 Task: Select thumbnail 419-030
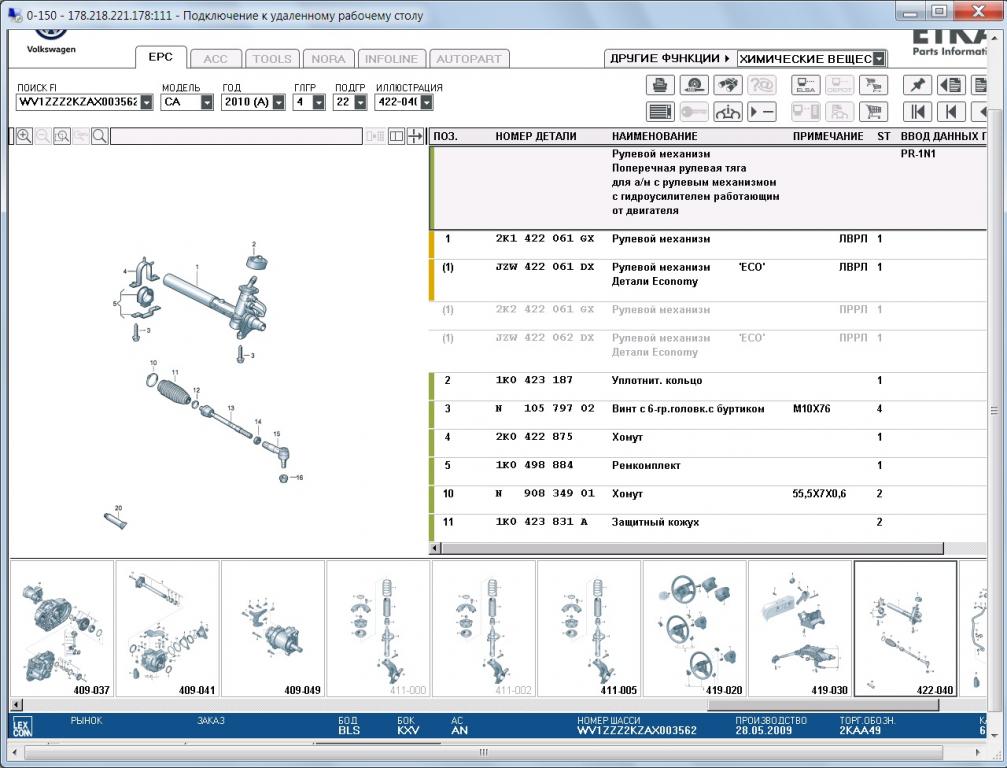click(x=800, y=629)
